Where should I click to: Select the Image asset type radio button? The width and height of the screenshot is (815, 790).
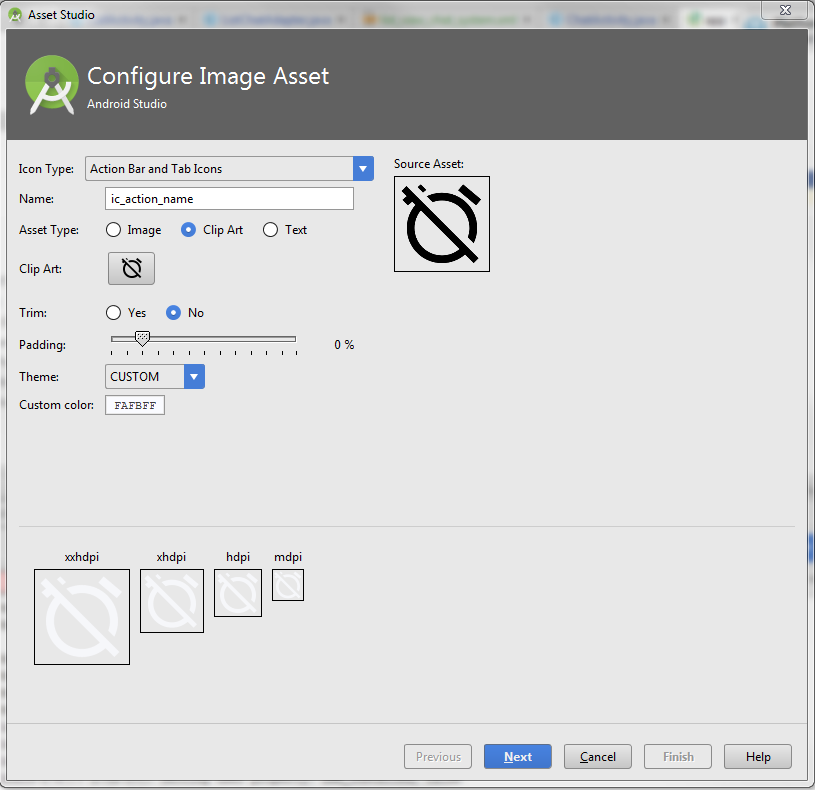pos(113,229)
